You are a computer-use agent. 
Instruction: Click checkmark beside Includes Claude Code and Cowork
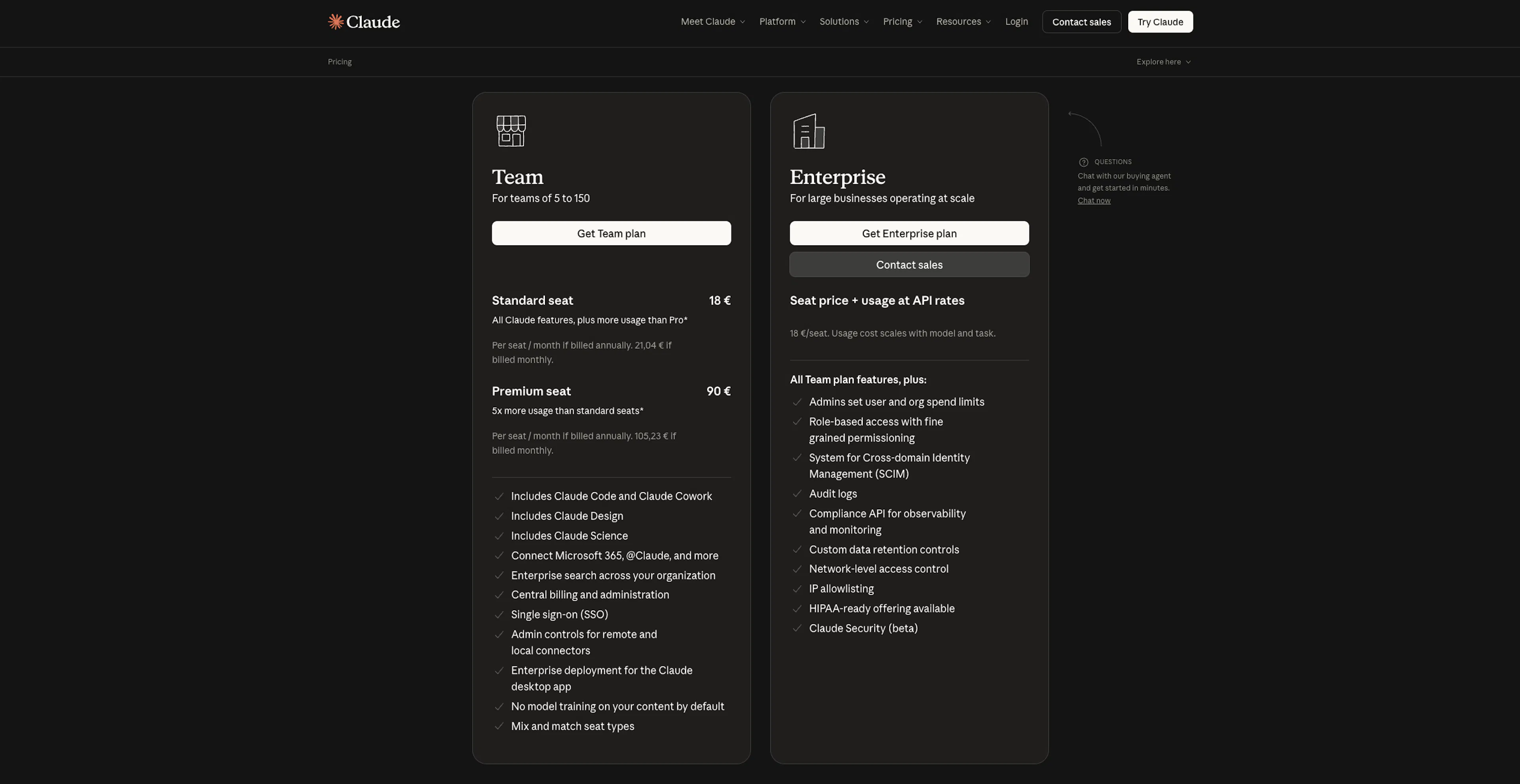pyautogui.click(x=499, y=496)
